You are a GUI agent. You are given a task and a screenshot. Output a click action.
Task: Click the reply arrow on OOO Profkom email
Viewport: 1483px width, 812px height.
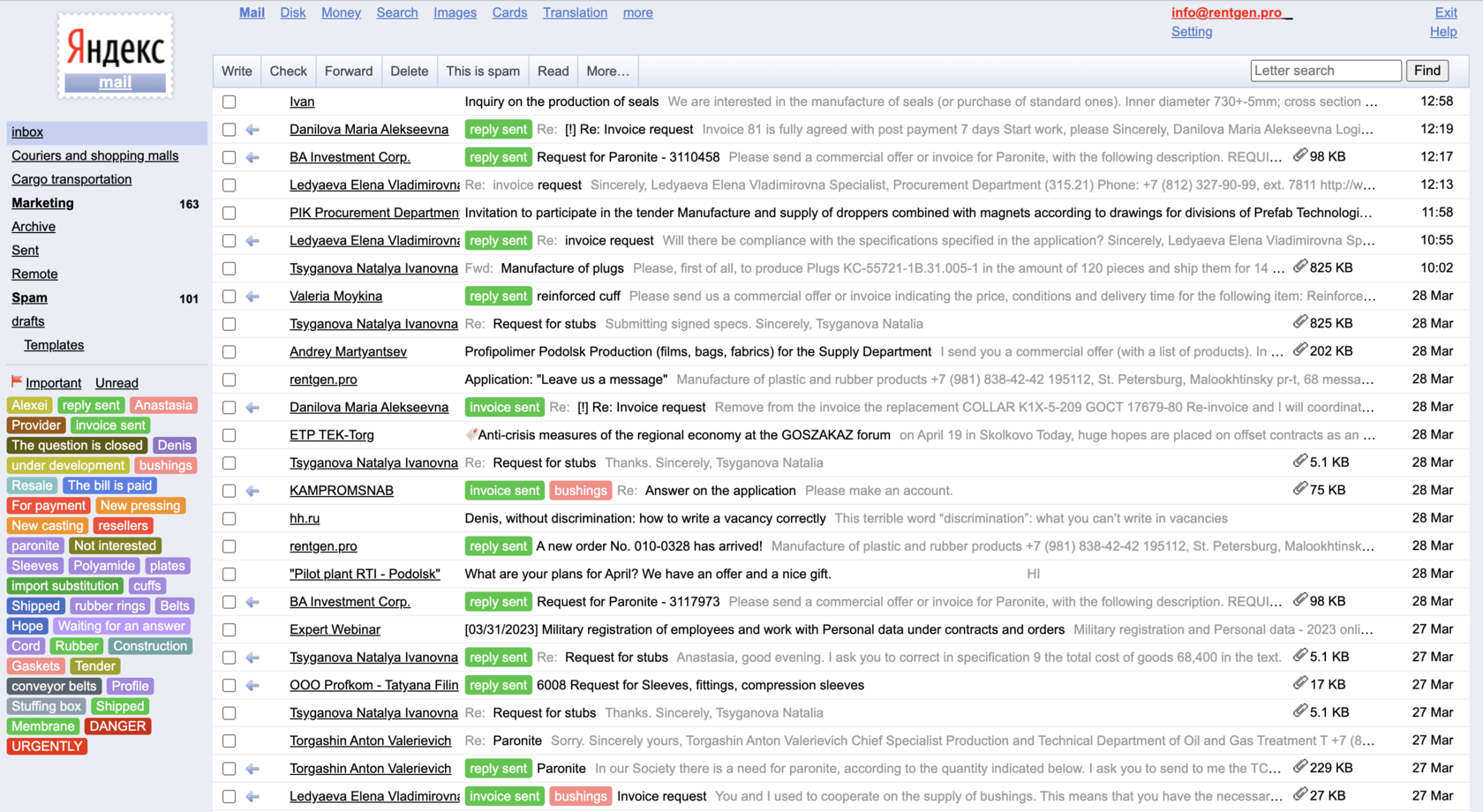252,686
